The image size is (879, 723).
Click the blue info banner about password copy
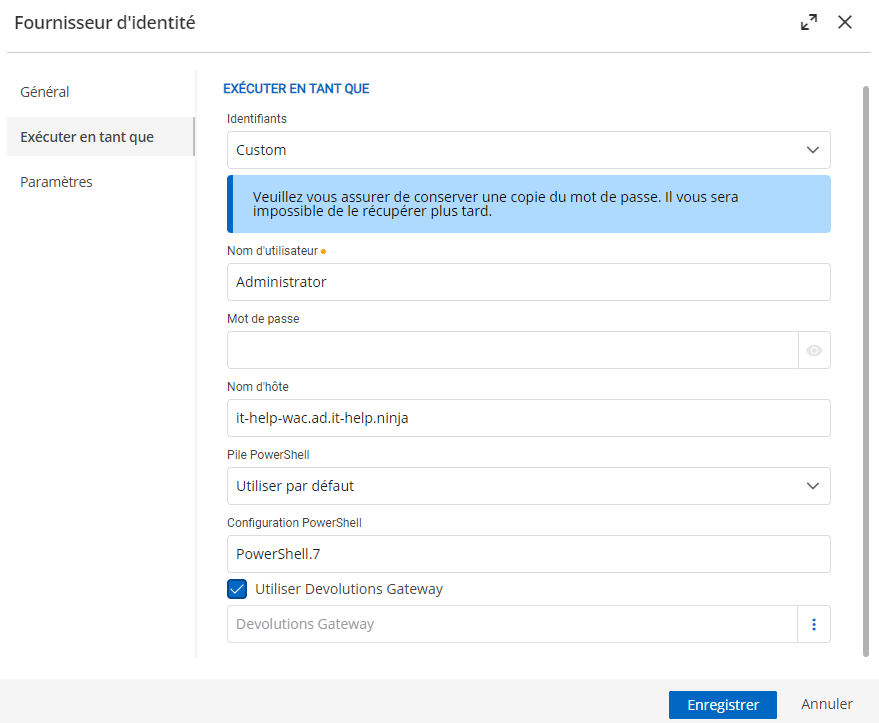(x=528, y=203)
